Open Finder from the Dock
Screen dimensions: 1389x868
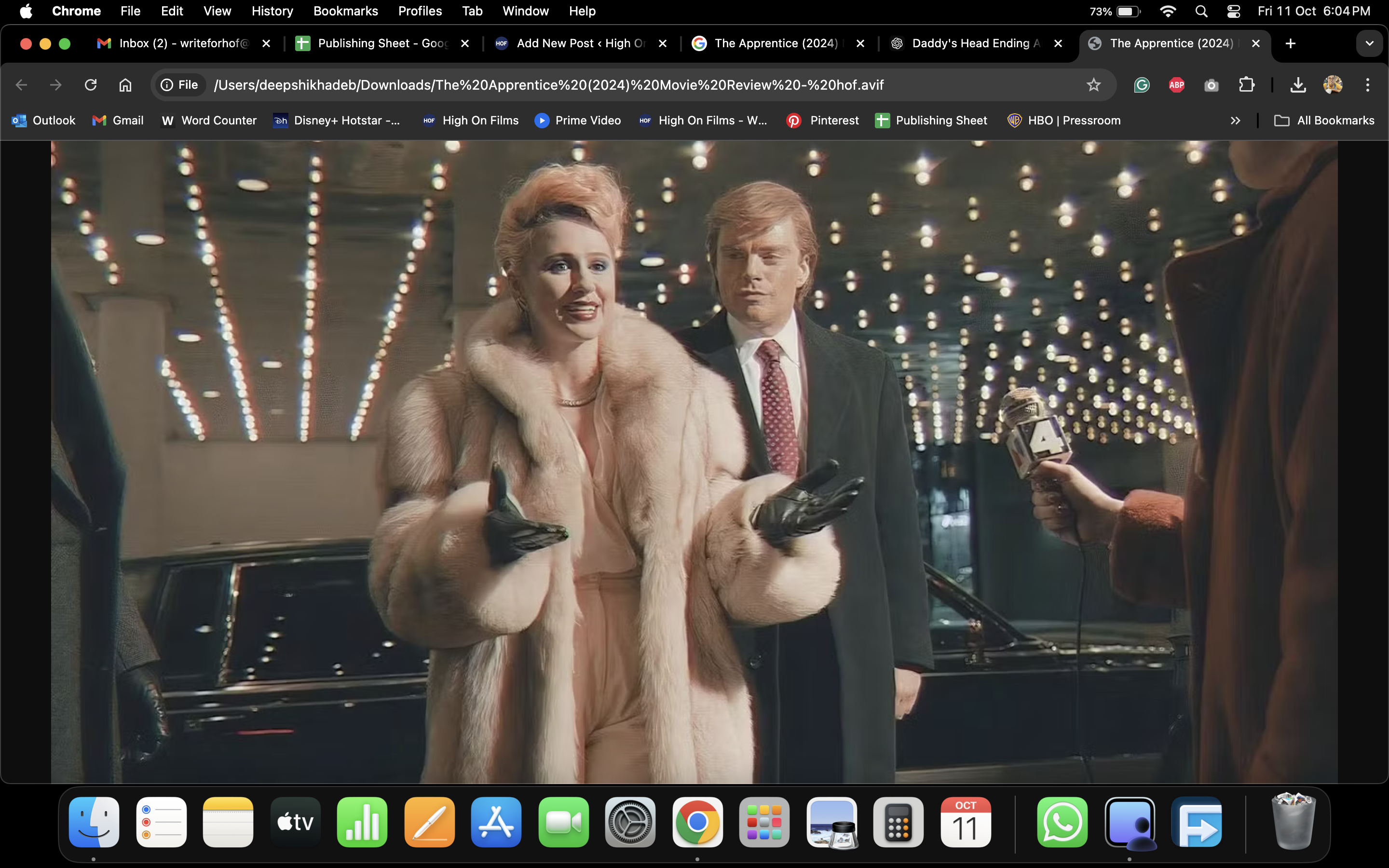(94, 822)
